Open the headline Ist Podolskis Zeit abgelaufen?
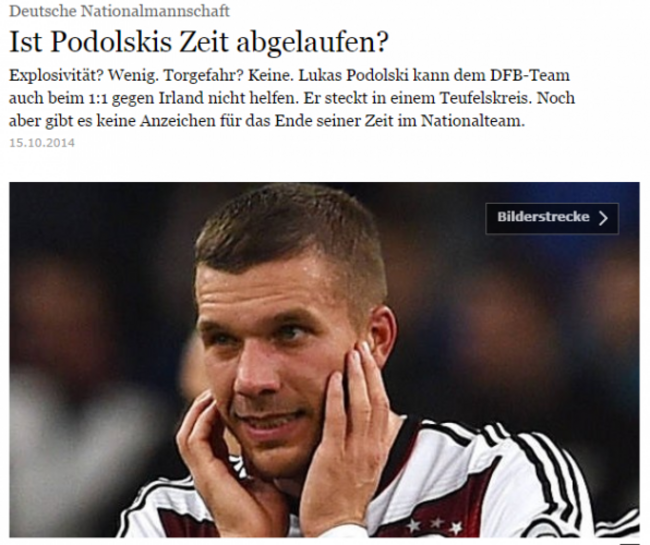This screenshot has width=650, height=545. click(199, 41)
